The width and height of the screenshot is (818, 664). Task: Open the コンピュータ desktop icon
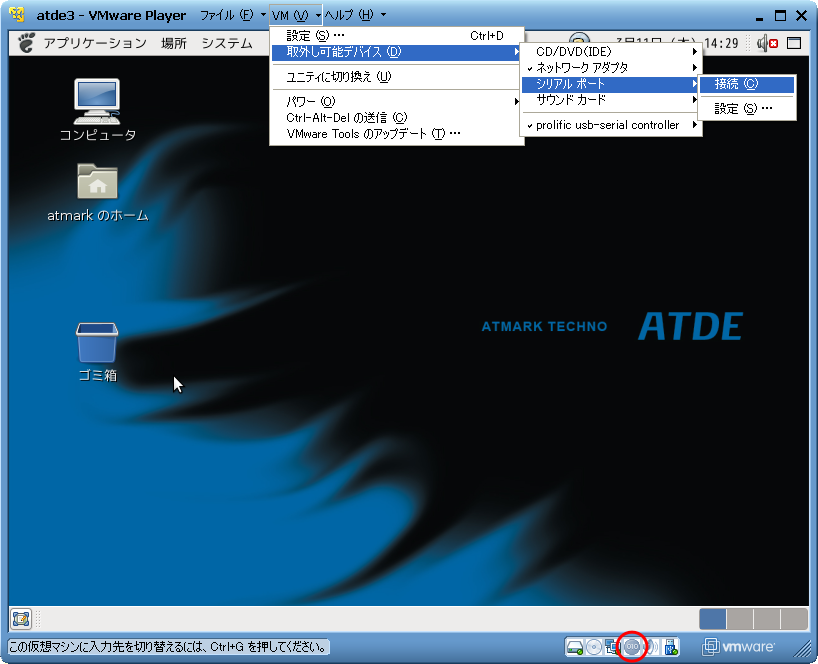98,110
